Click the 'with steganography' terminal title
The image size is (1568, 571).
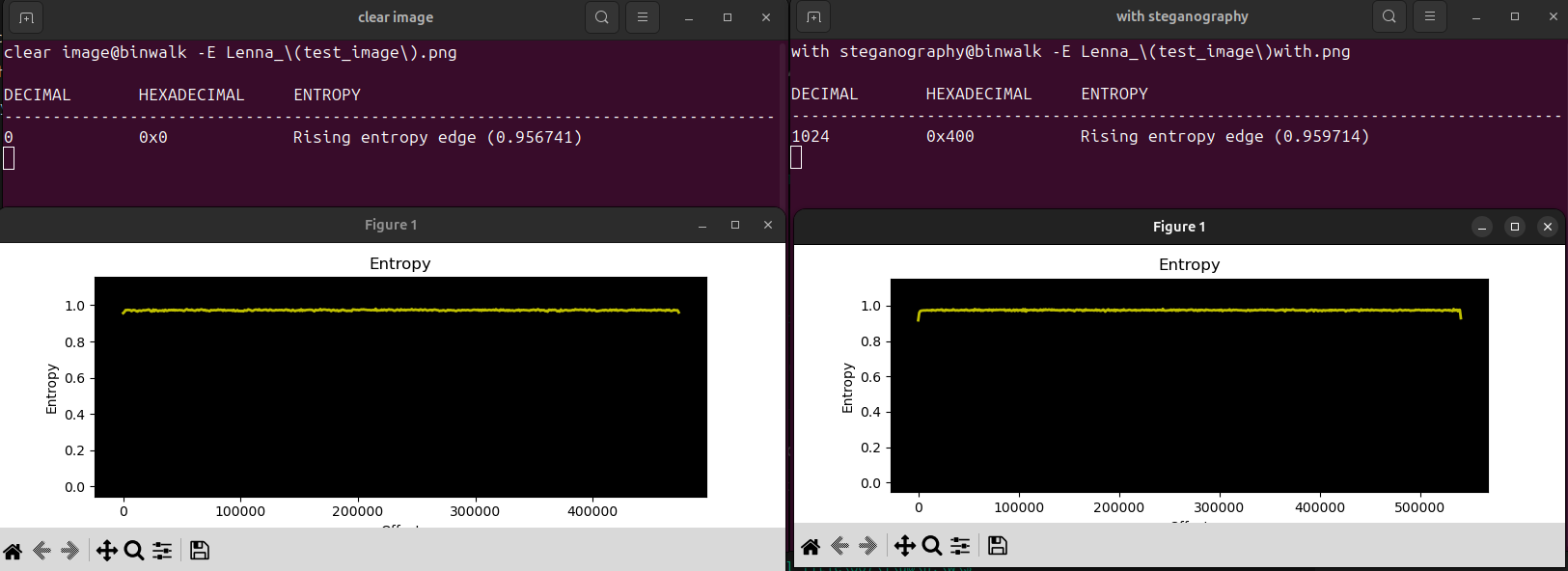1182,16
